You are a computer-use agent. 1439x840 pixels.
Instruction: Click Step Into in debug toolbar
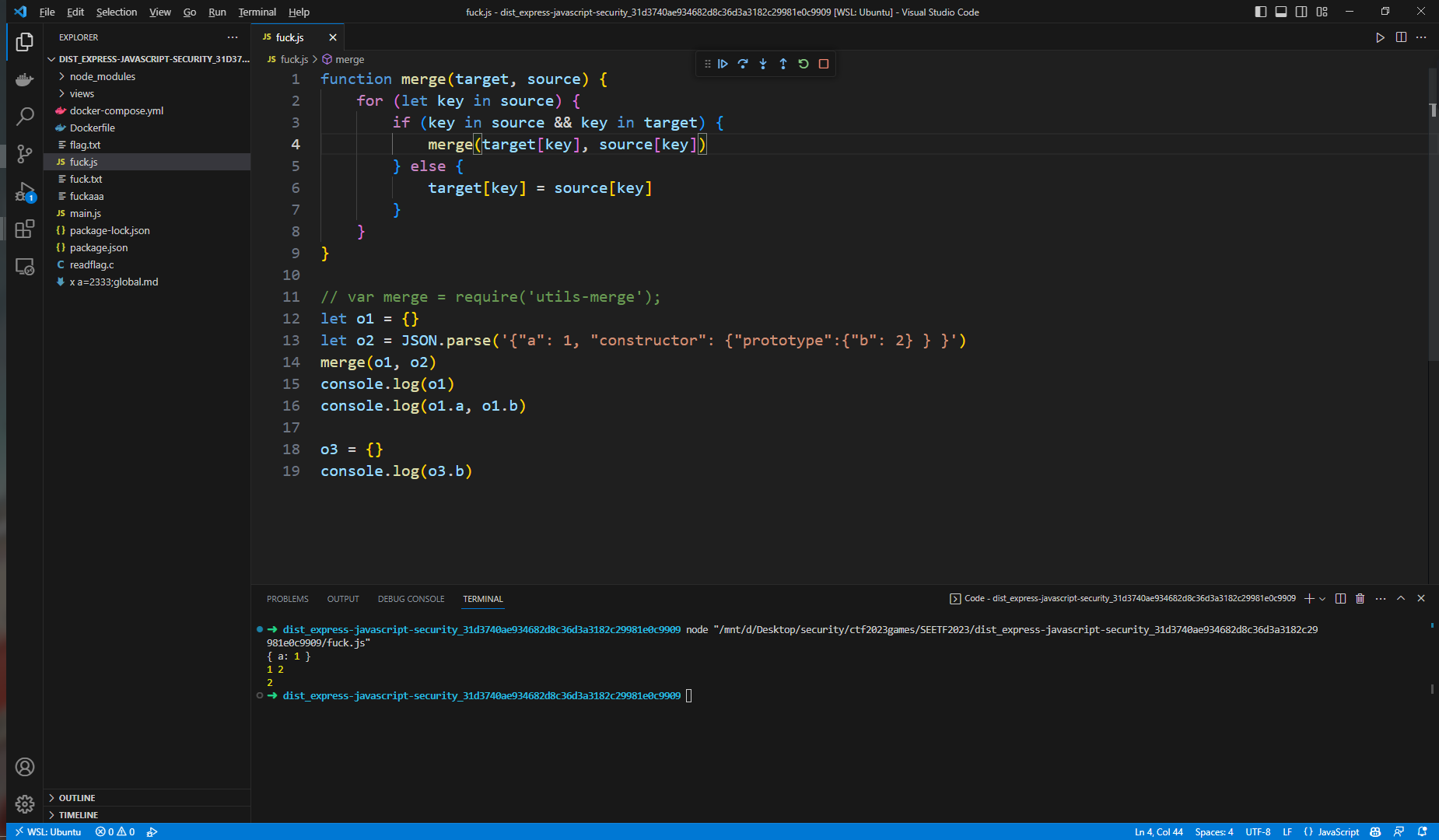click(763, 64)
